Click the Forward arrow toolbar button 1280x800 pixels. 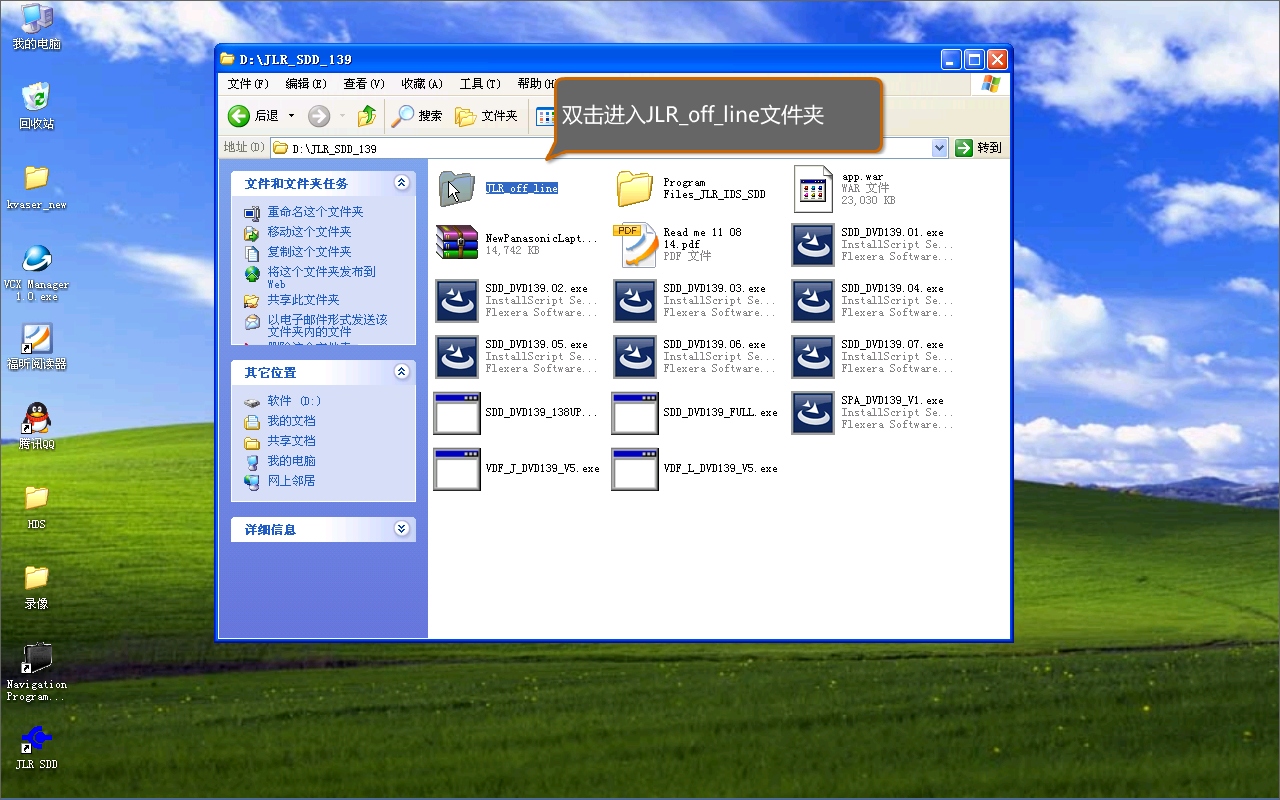[319, 116]
